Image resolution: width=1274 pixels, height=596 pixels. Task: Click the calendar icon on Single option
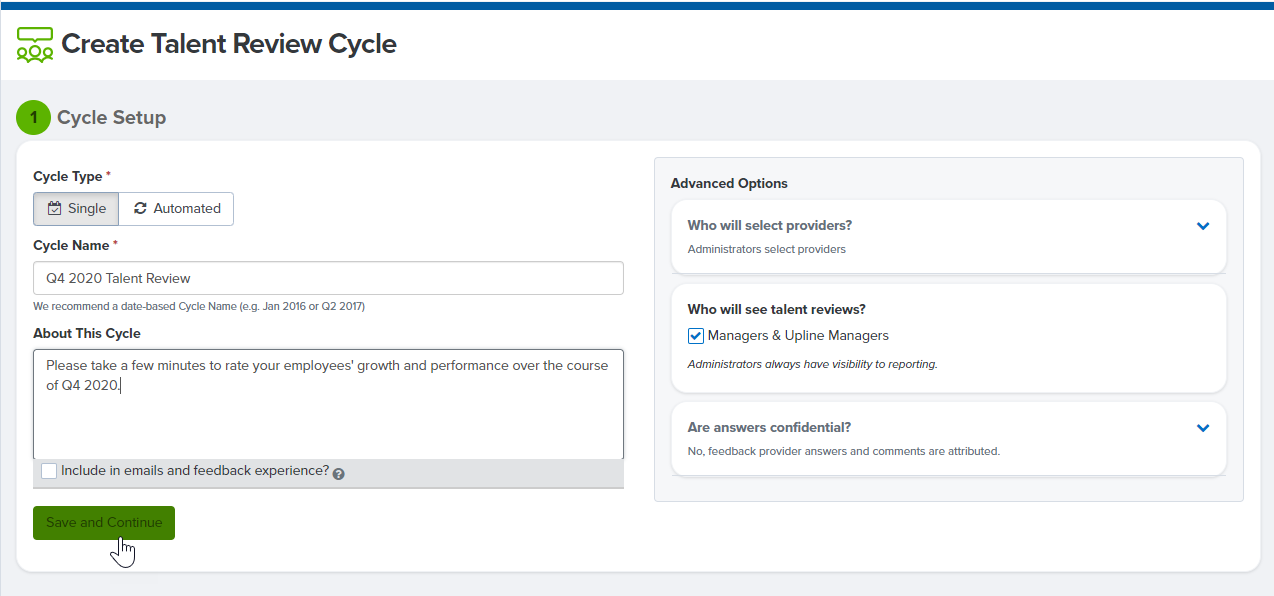[x=54, y=209]
